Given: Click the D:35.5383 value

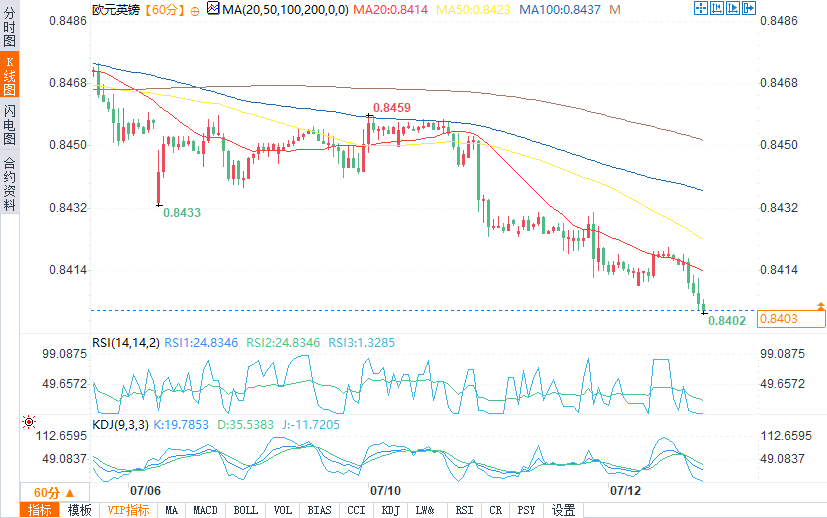Looking at the screenshot, I should tap(246, 425).
